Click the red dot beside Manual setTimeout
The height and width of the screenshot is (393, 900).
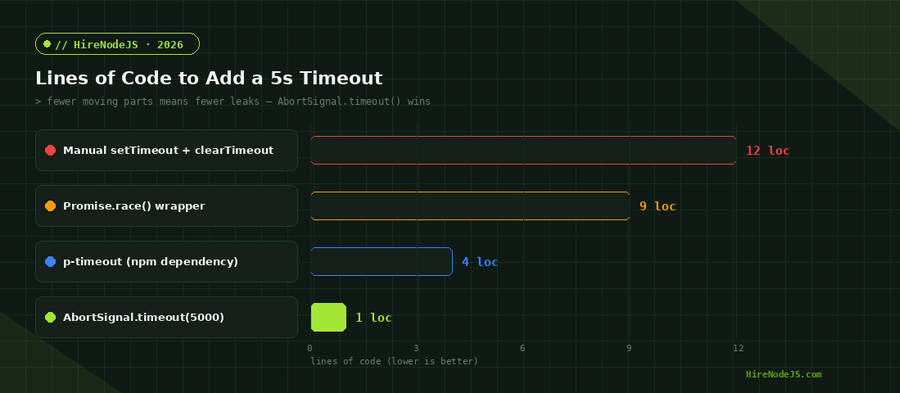coord(51,150)
